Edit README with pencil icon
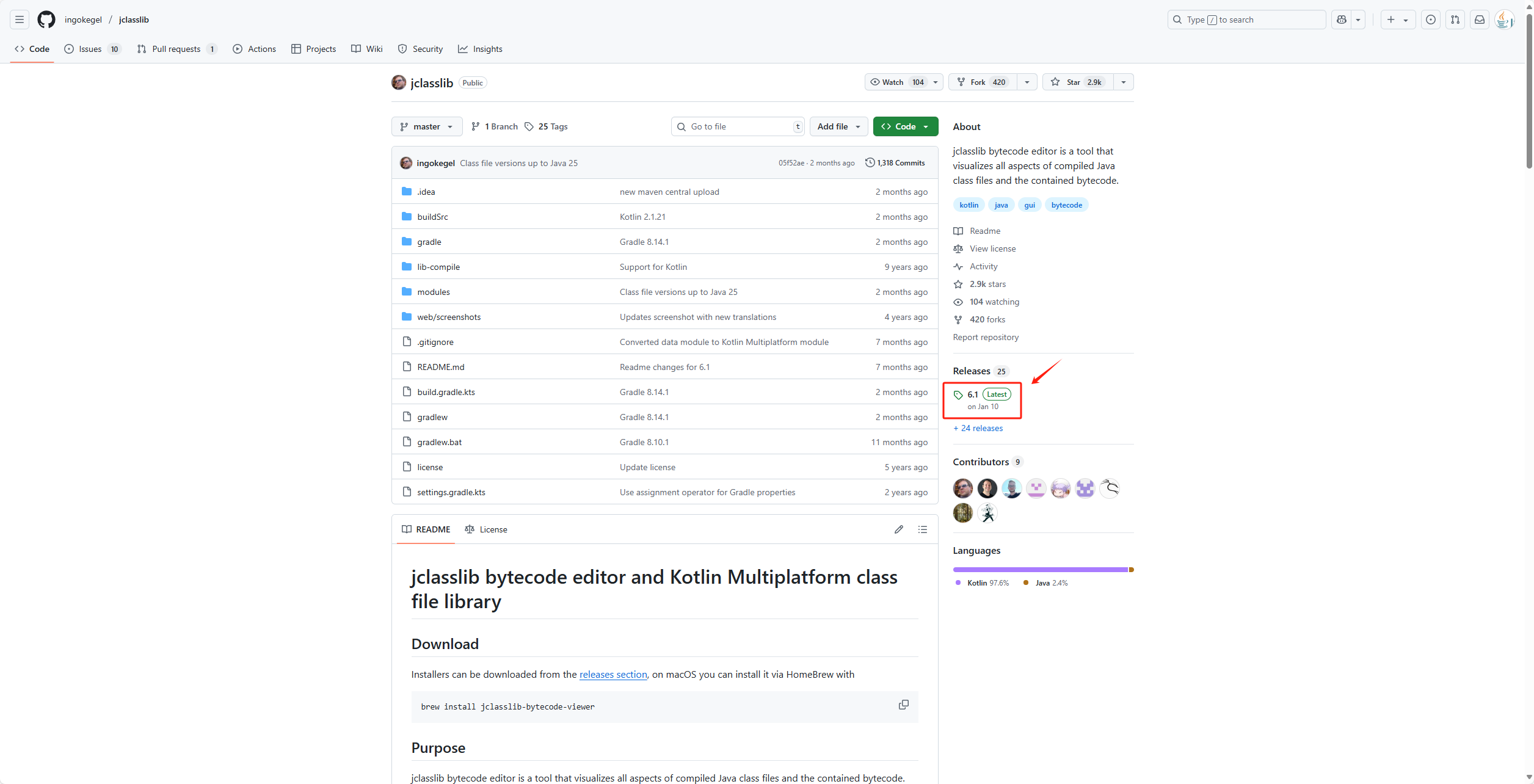 pyautogui.click(x=899, y=529)
